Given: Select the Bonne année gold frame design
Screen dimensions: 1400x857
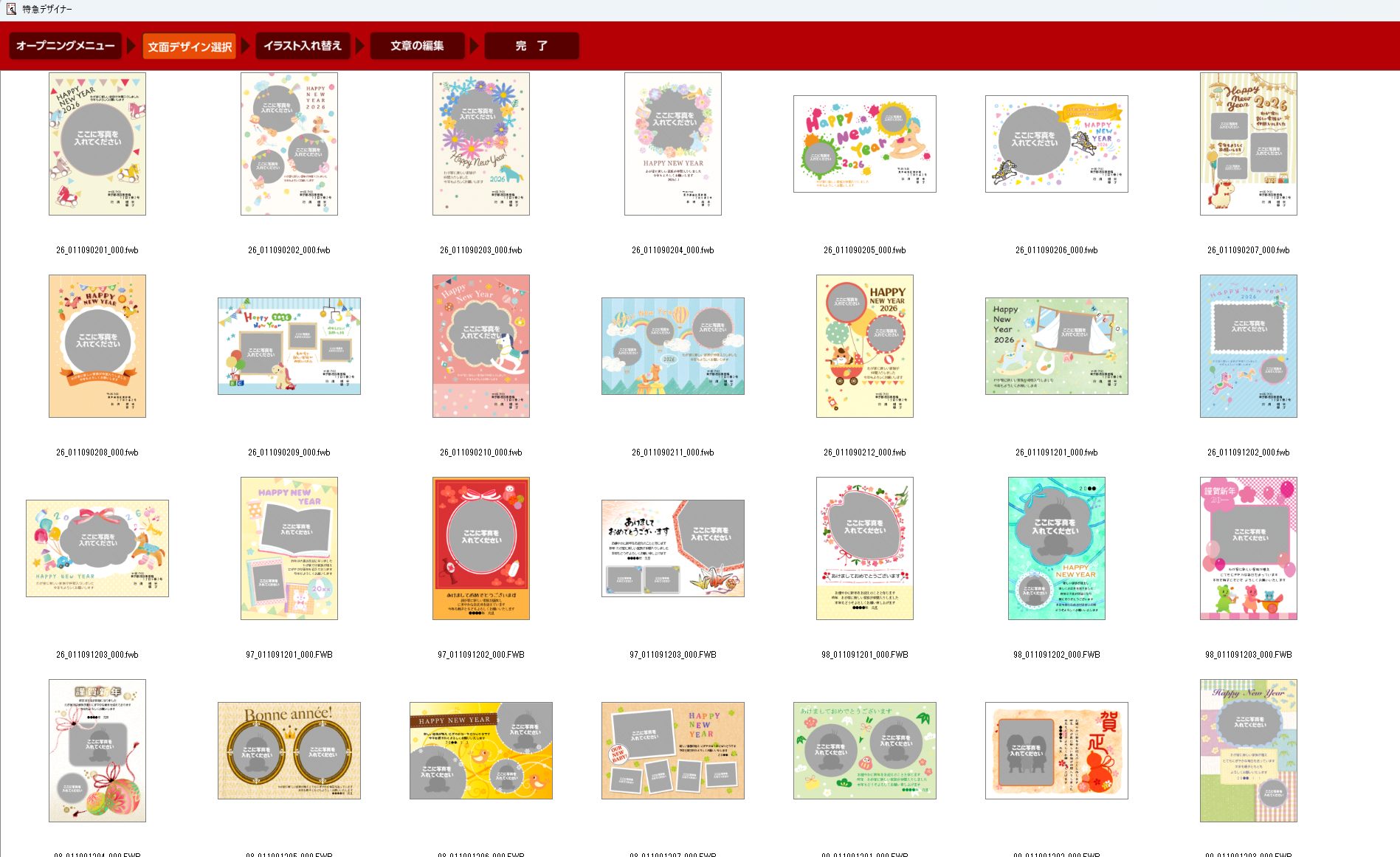Looking at the screenshot, I should click(x=289, y=751).
